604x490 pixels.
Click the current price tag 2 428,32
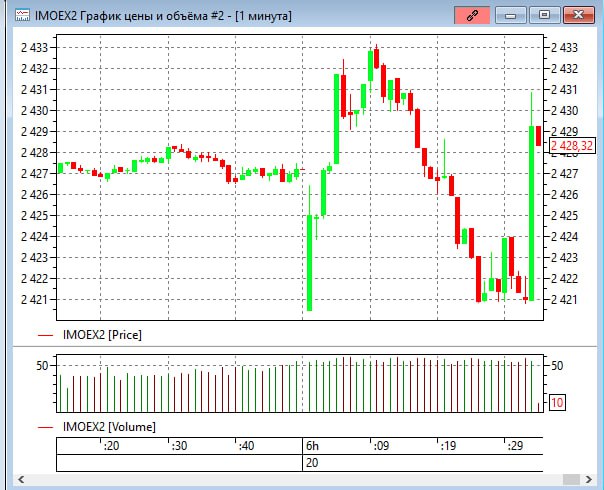[572, 146]
